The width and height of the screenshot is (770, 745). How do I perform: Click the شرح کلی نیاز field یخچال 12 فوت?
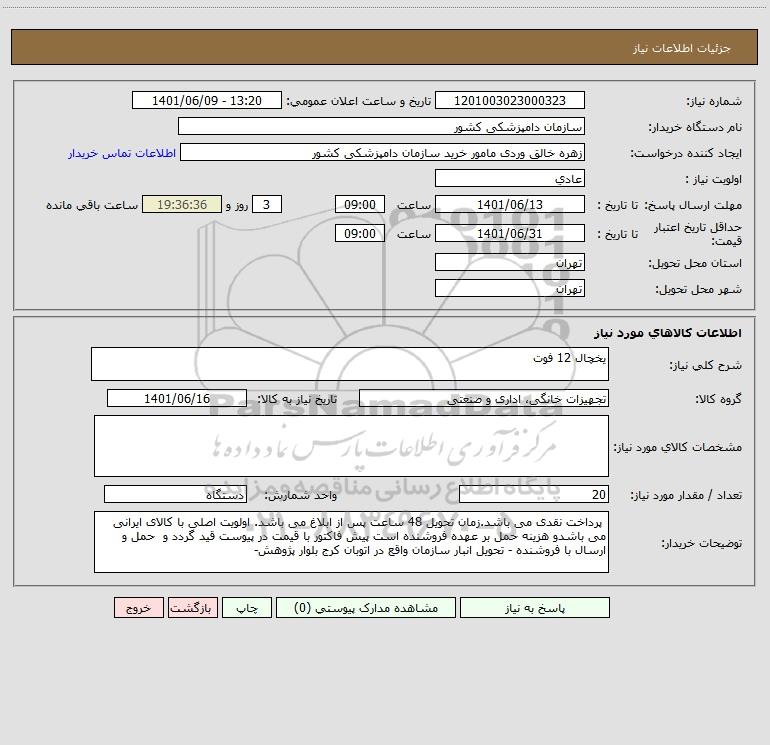[350, 364]
